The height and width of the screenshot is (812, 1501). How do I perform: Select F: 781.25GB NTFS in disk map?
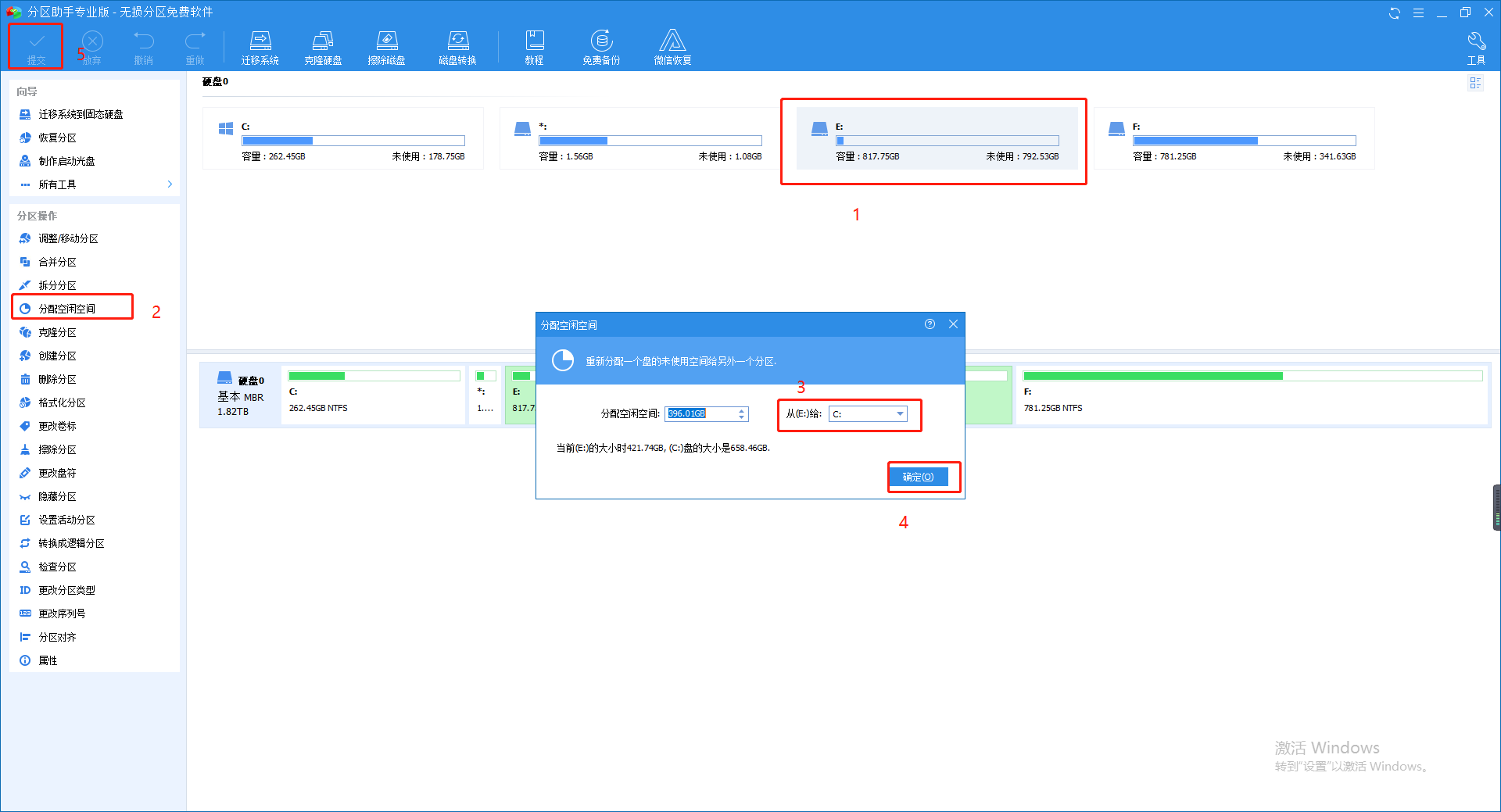[x=1252, y=395]
